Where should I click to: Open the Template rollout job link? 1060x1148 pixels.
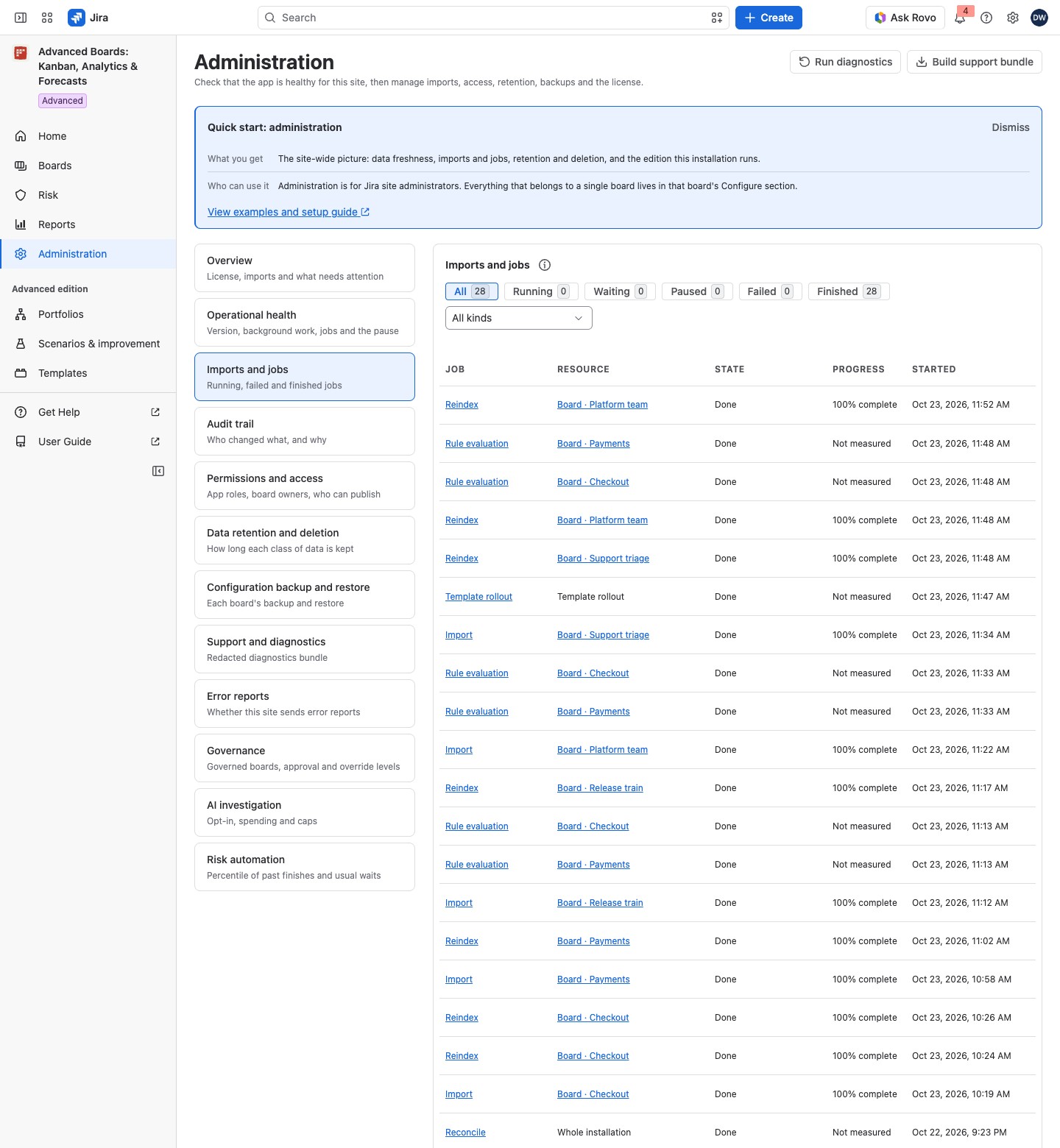click(x=478, y=597)
